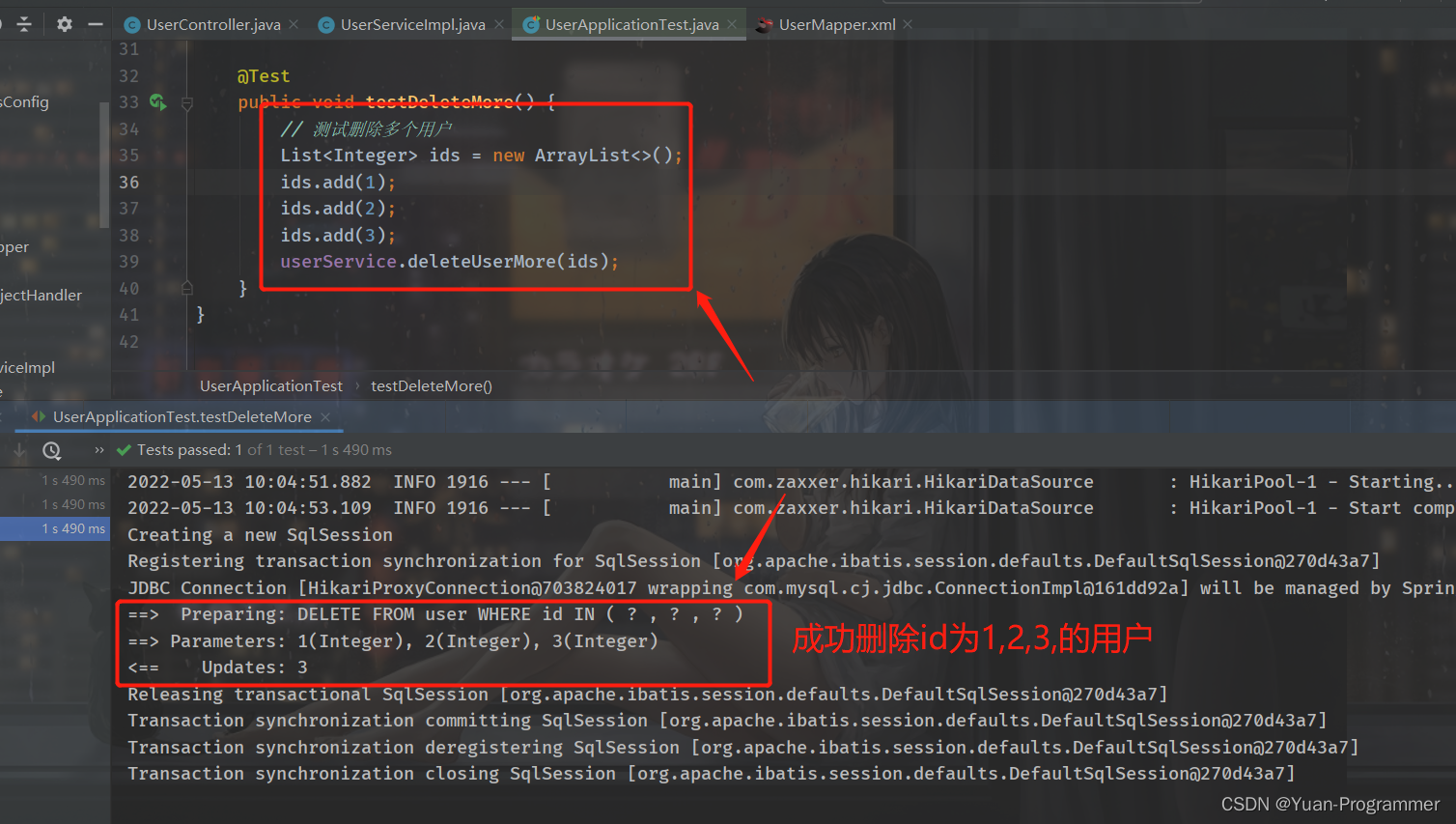This screenshot has height=824, width=1456.
Task: Collapse method end marker at line 40
Action: pos(187,288)
